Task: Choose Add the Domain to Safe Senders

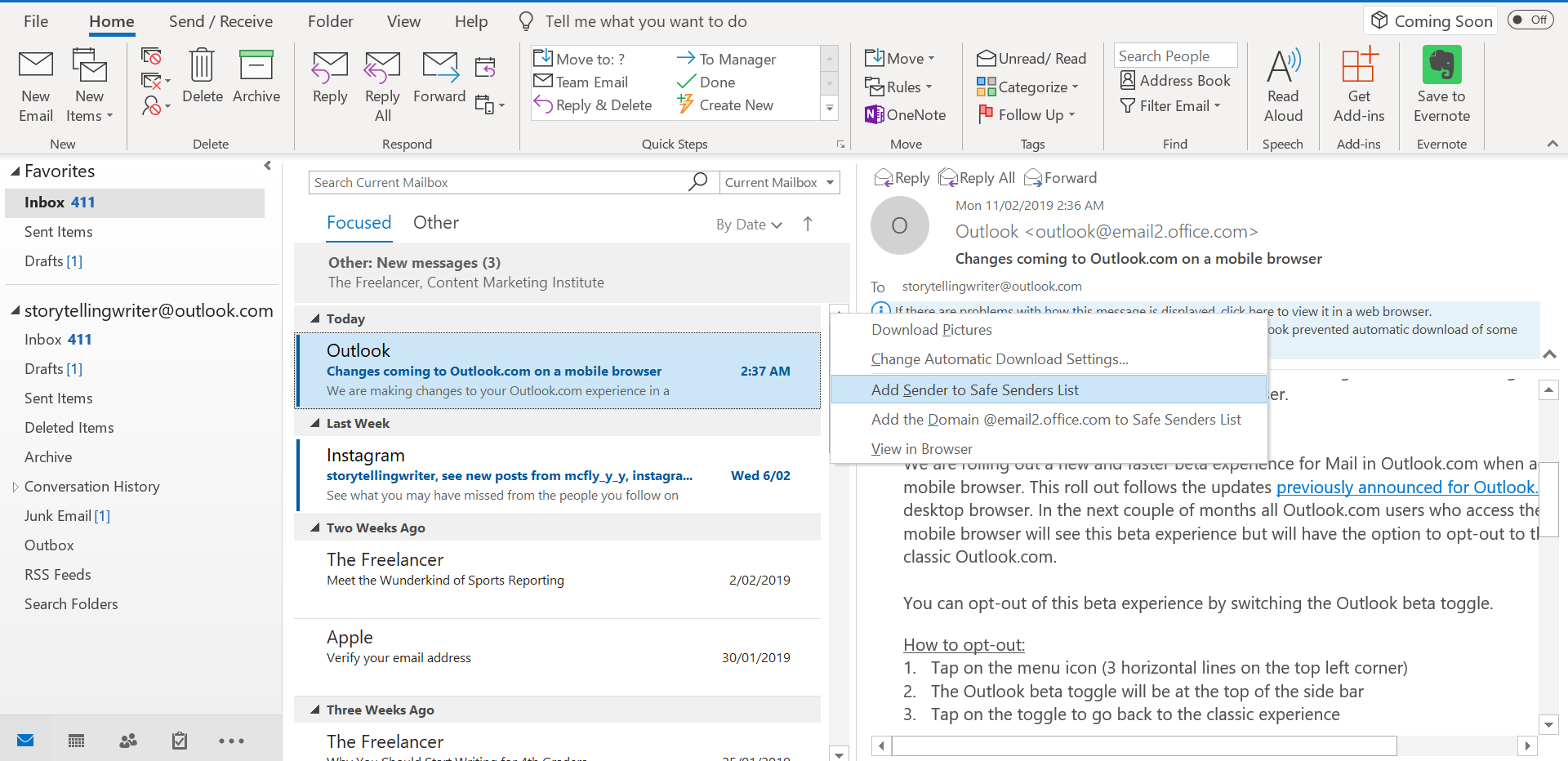Action: [1049, 419]
